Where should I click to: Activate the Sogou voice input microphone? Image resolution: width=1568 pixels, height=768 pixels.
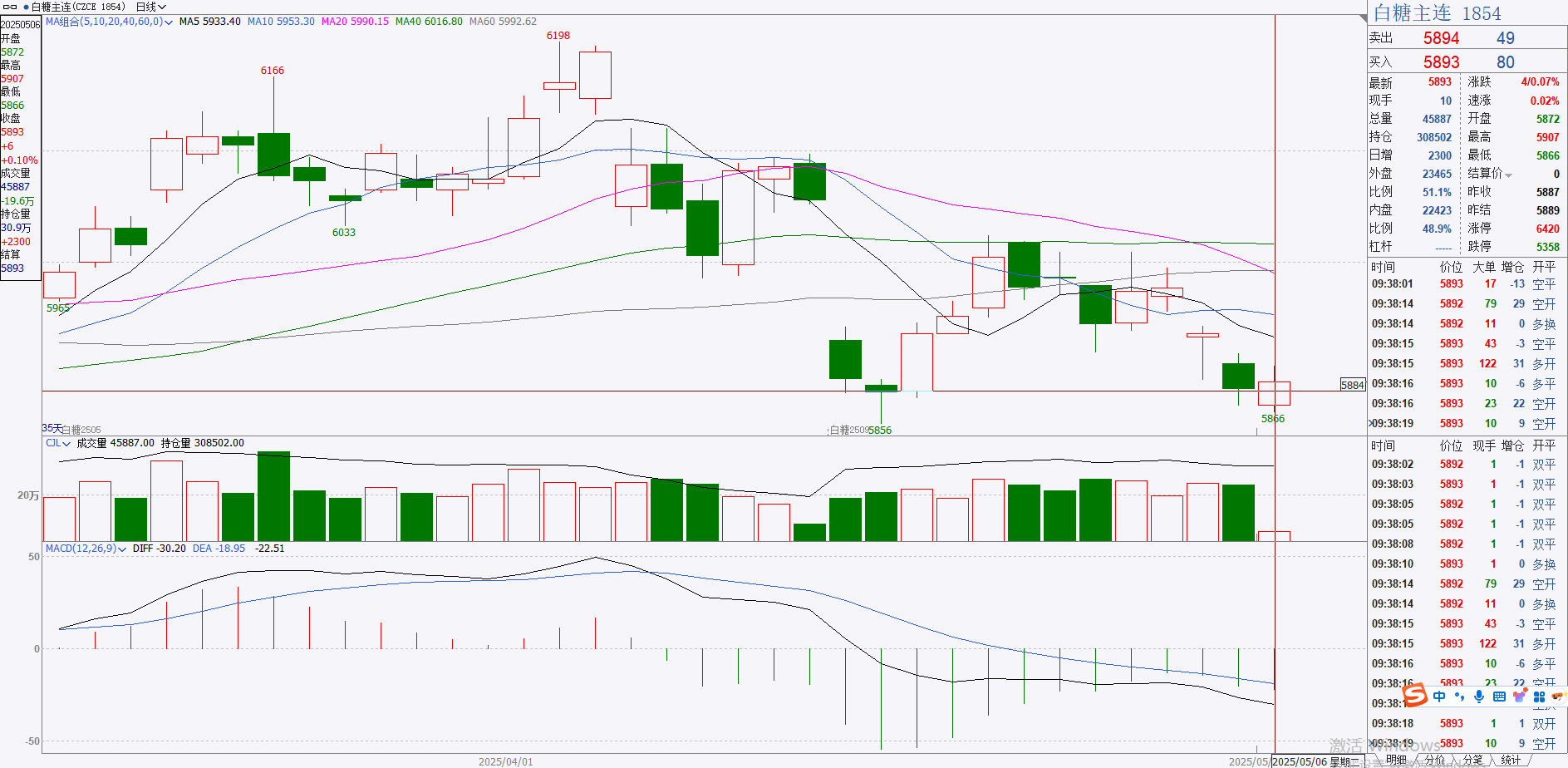[x=1479, y=697]
